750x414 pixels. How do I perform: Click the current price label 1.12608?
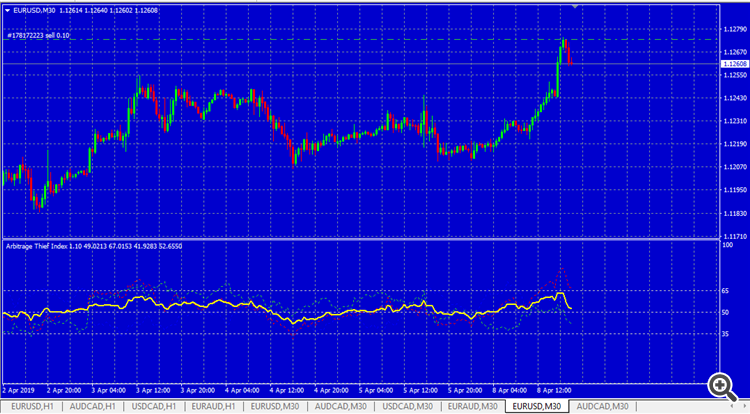(x=735, y=64)
